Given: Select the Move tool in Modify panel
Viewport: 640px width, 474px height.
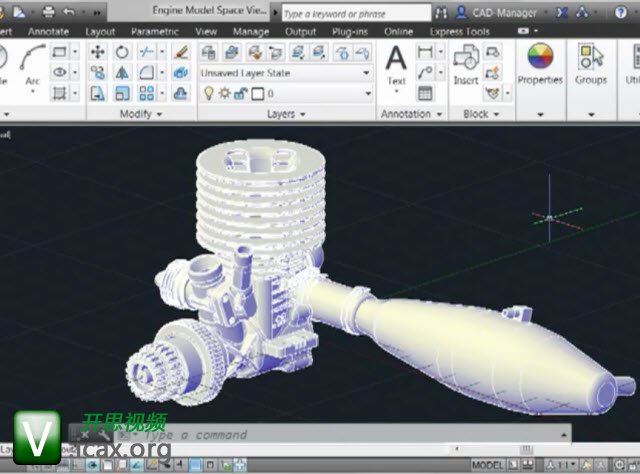Looking at the screenshot, I should click(98, 52).
